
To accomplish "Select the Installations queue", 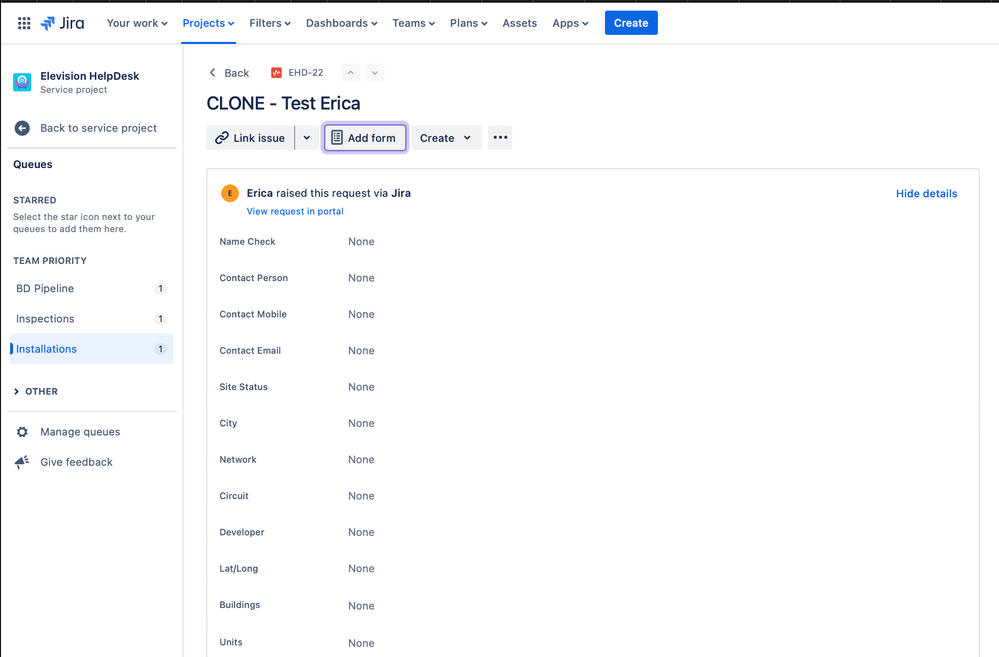I will pos(91,349).
